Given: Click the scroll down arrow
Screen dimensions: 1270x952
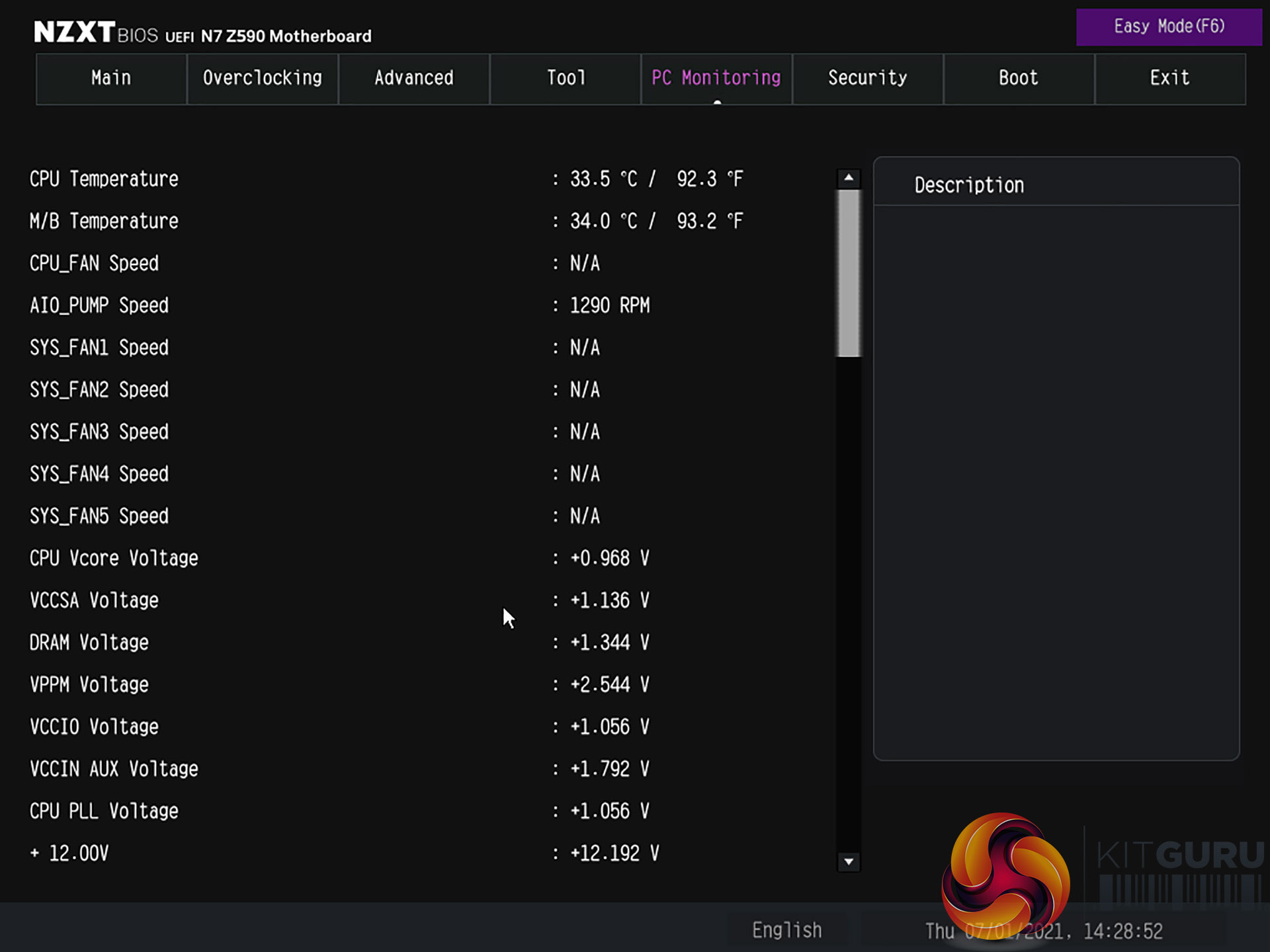Looking at the screenshot, I should point(848,861).
